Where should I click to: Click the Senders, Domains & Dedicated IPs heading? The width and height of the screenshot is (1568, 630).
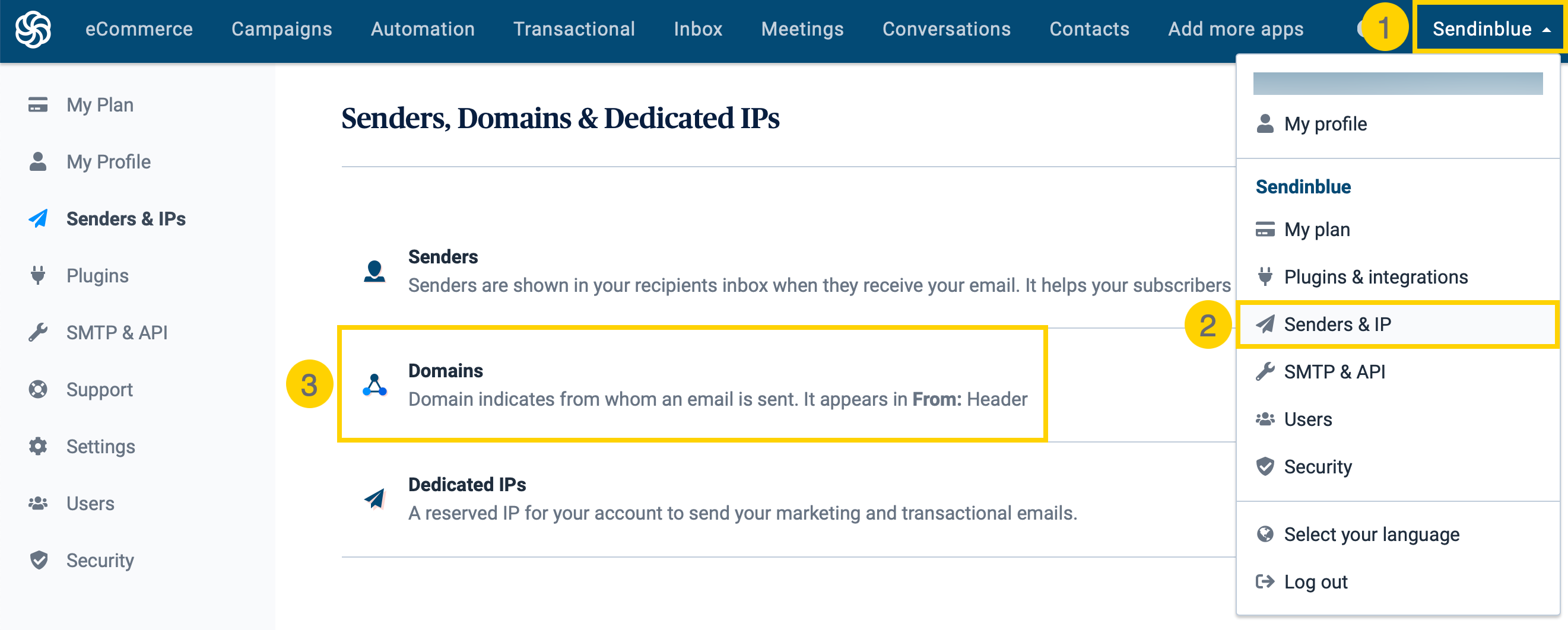(x=561, y=119)
